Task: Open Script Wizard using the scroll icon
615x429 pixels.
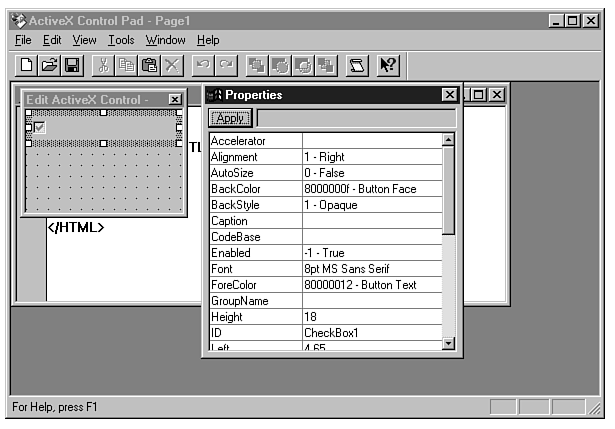Action: click(357, 66)
